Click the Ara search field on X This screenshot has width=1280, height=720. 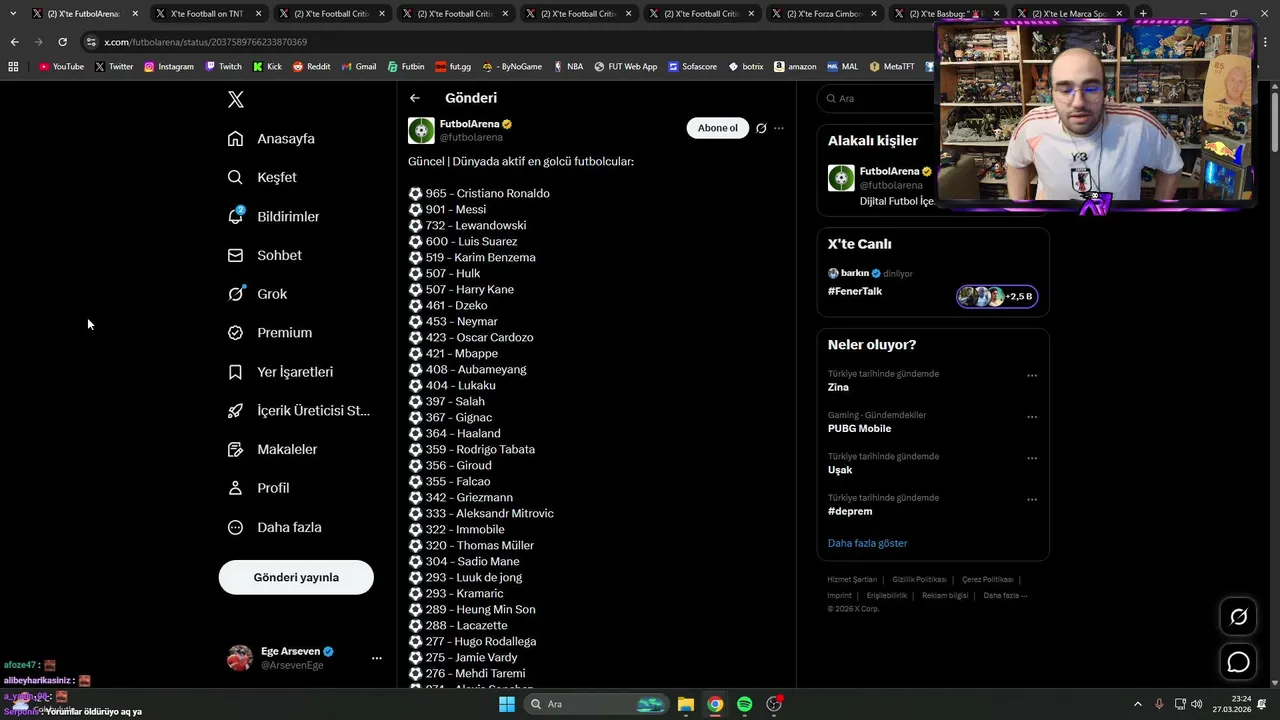[878, 99]
